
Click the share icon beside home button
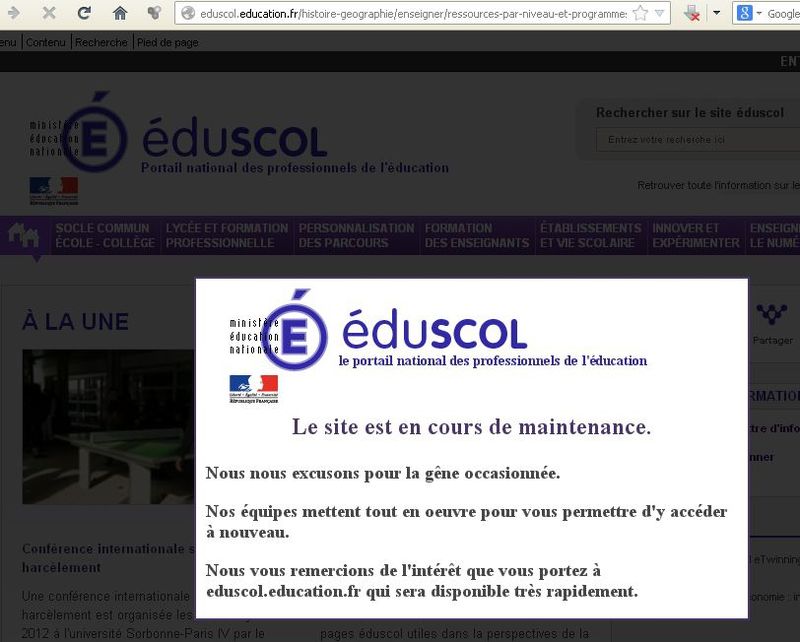(154, 13)
